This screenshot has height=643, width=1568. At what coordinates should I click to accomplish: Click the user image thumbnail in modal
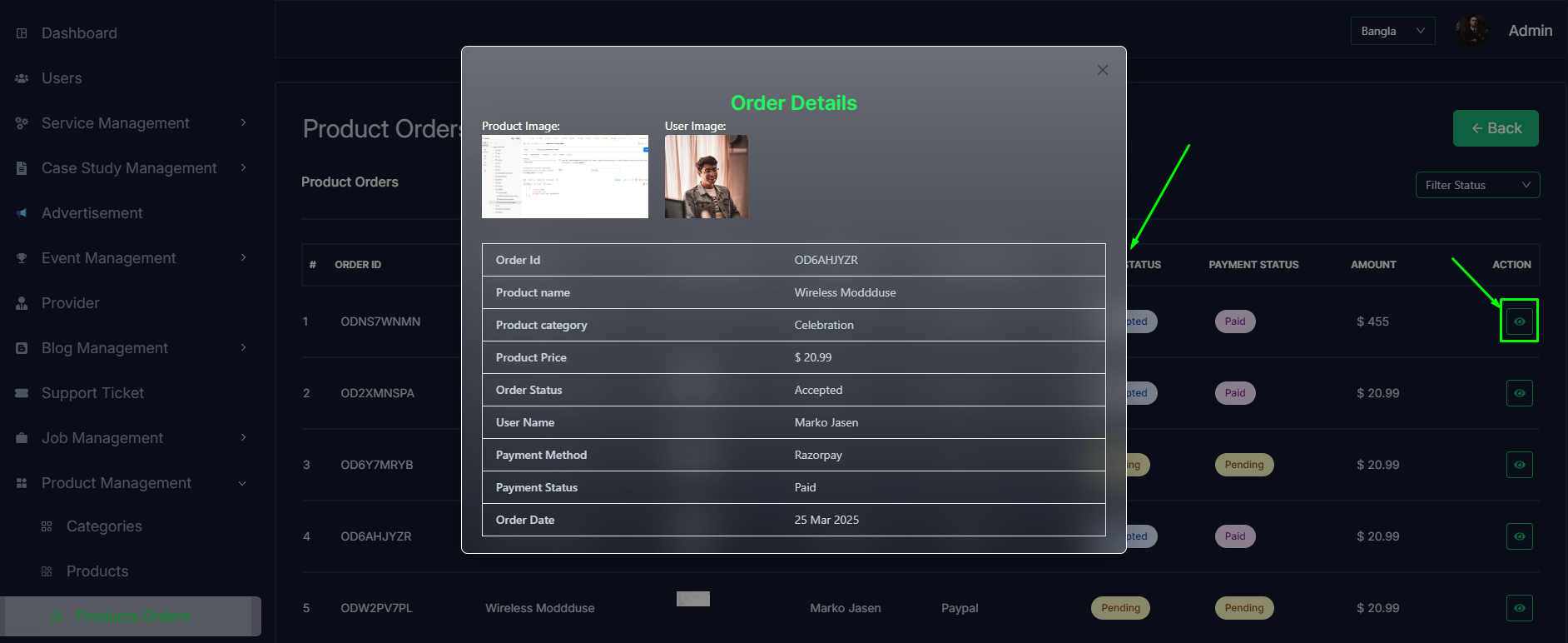tap(707, 177)
